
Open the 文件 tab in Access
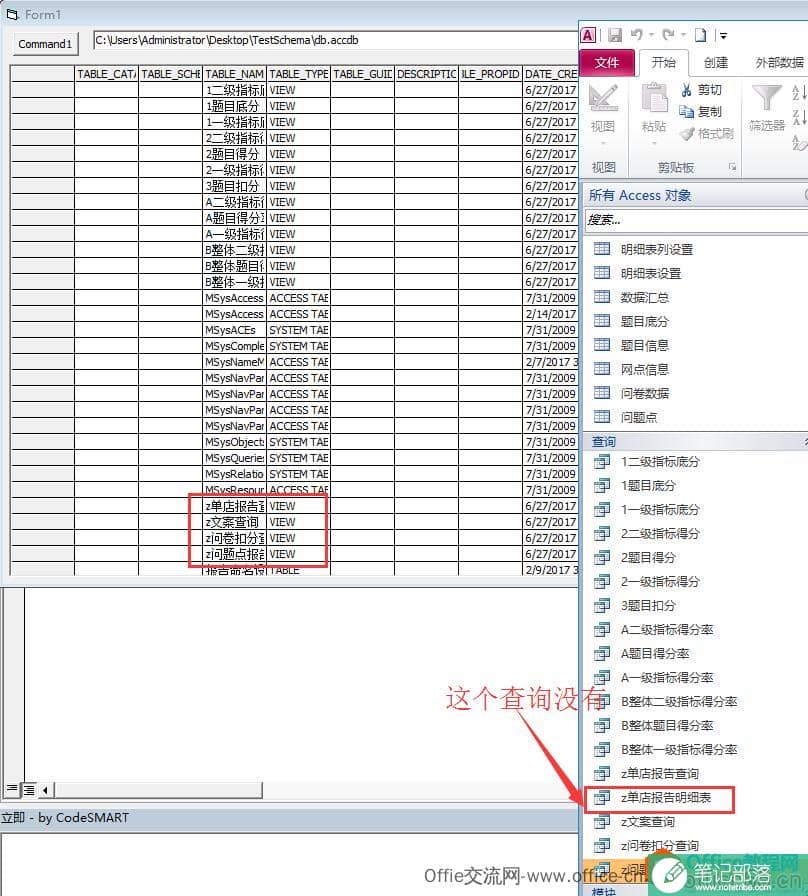tap(607, 62)
